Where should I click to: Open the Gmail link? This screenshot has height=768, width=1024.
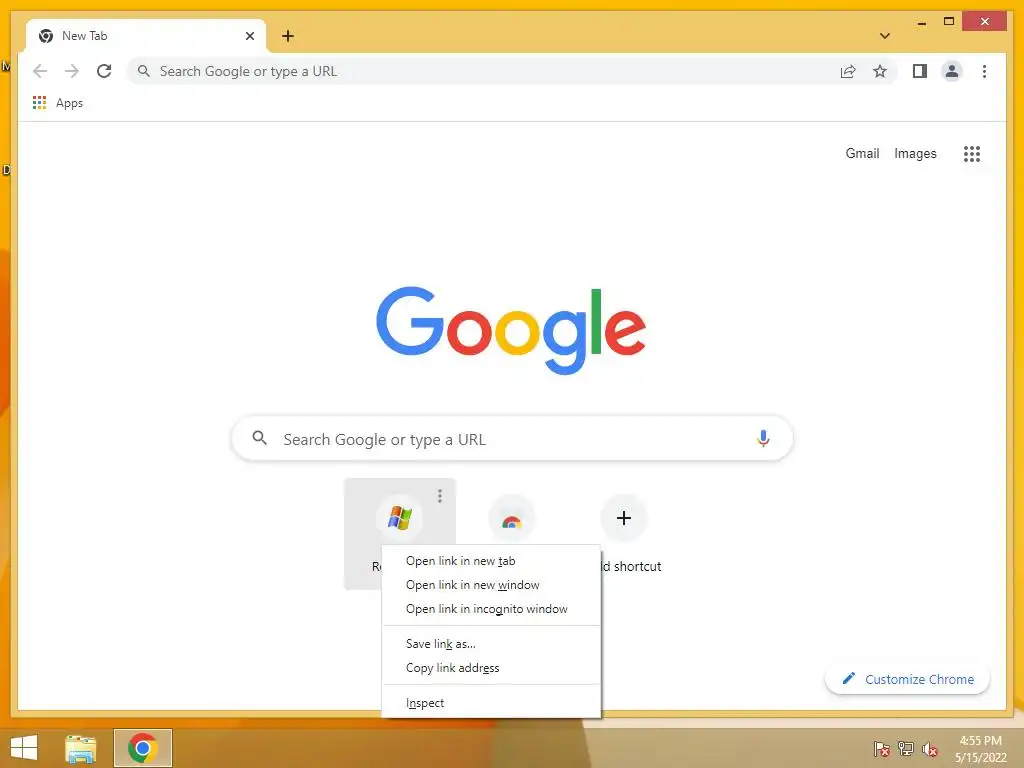click(x=862, y=153)
